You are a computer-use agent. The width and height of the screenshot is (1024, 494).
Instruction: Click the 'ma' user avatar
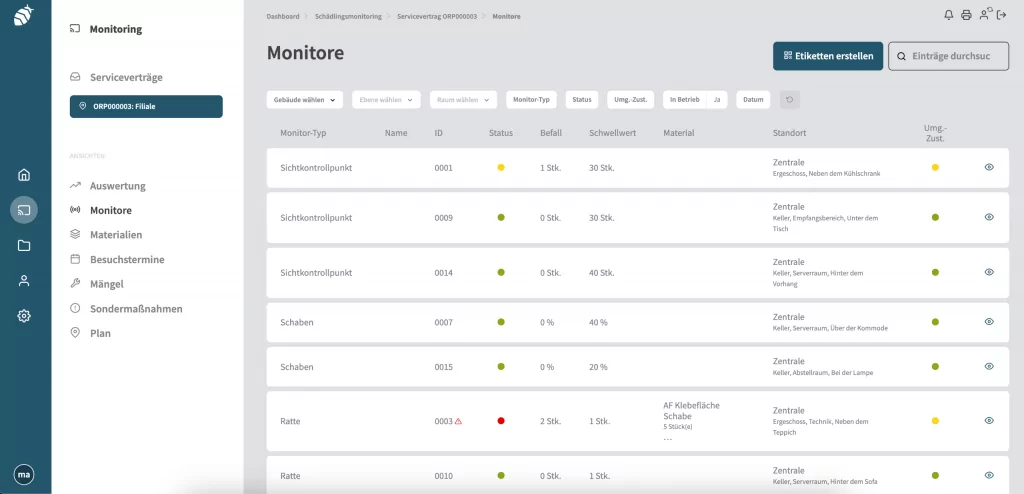(x=24, y=475)
